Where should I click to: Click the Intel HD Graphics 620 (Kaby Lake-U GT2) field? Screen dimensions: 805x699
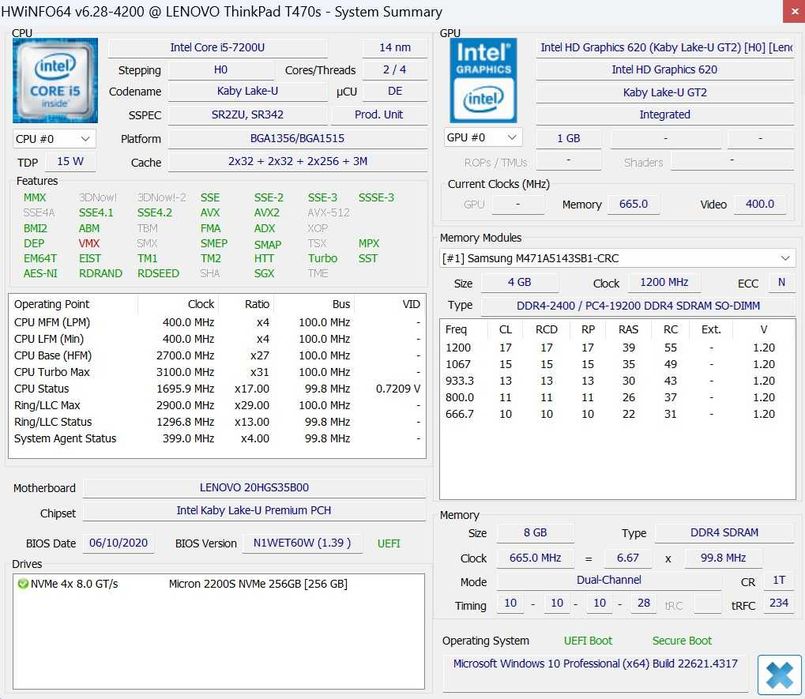tap(665, 48)
